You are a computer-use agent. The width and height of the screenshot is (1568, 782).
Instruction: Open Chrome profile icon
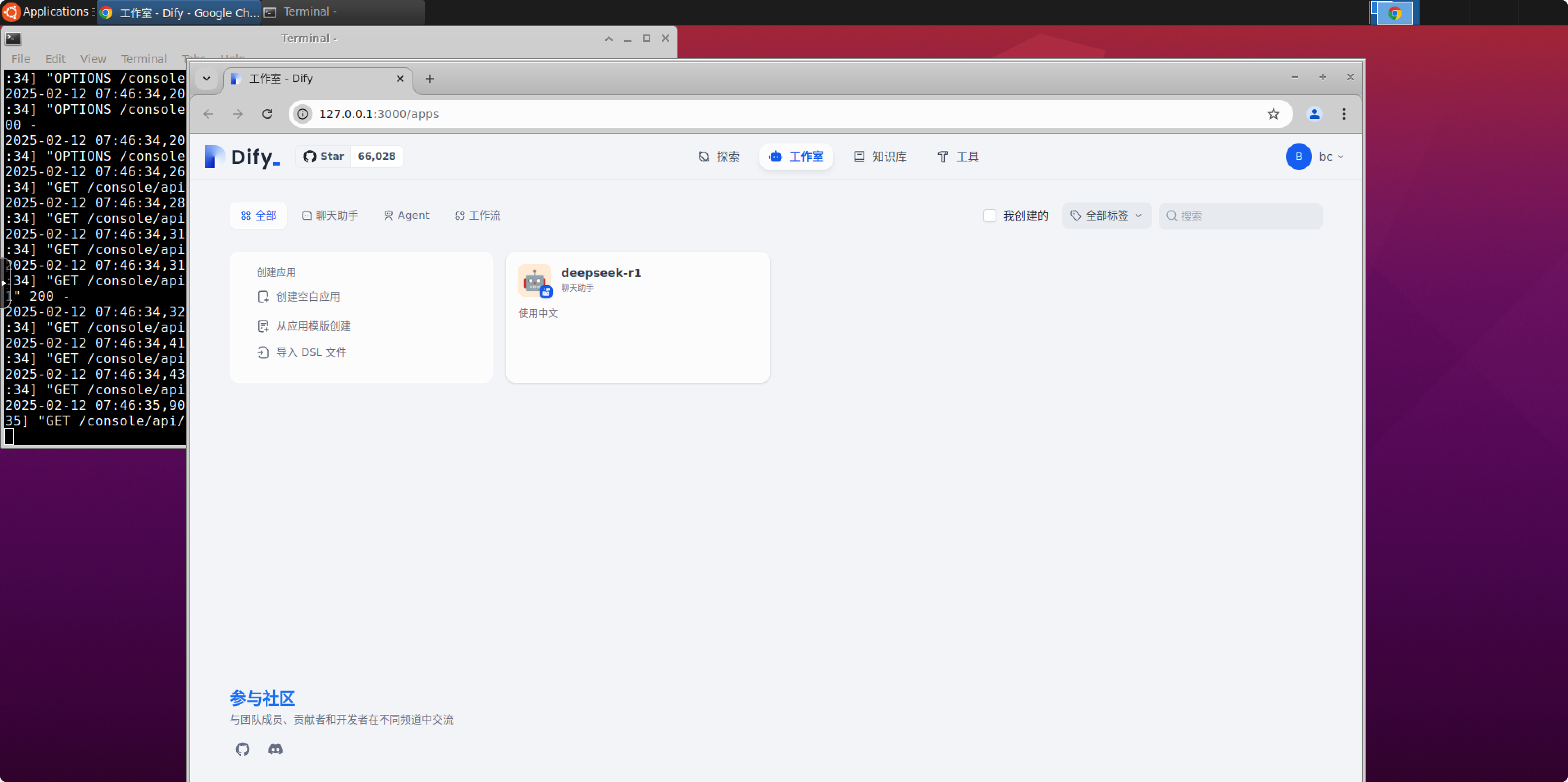pyautogui.click(x=1314, y=114)
